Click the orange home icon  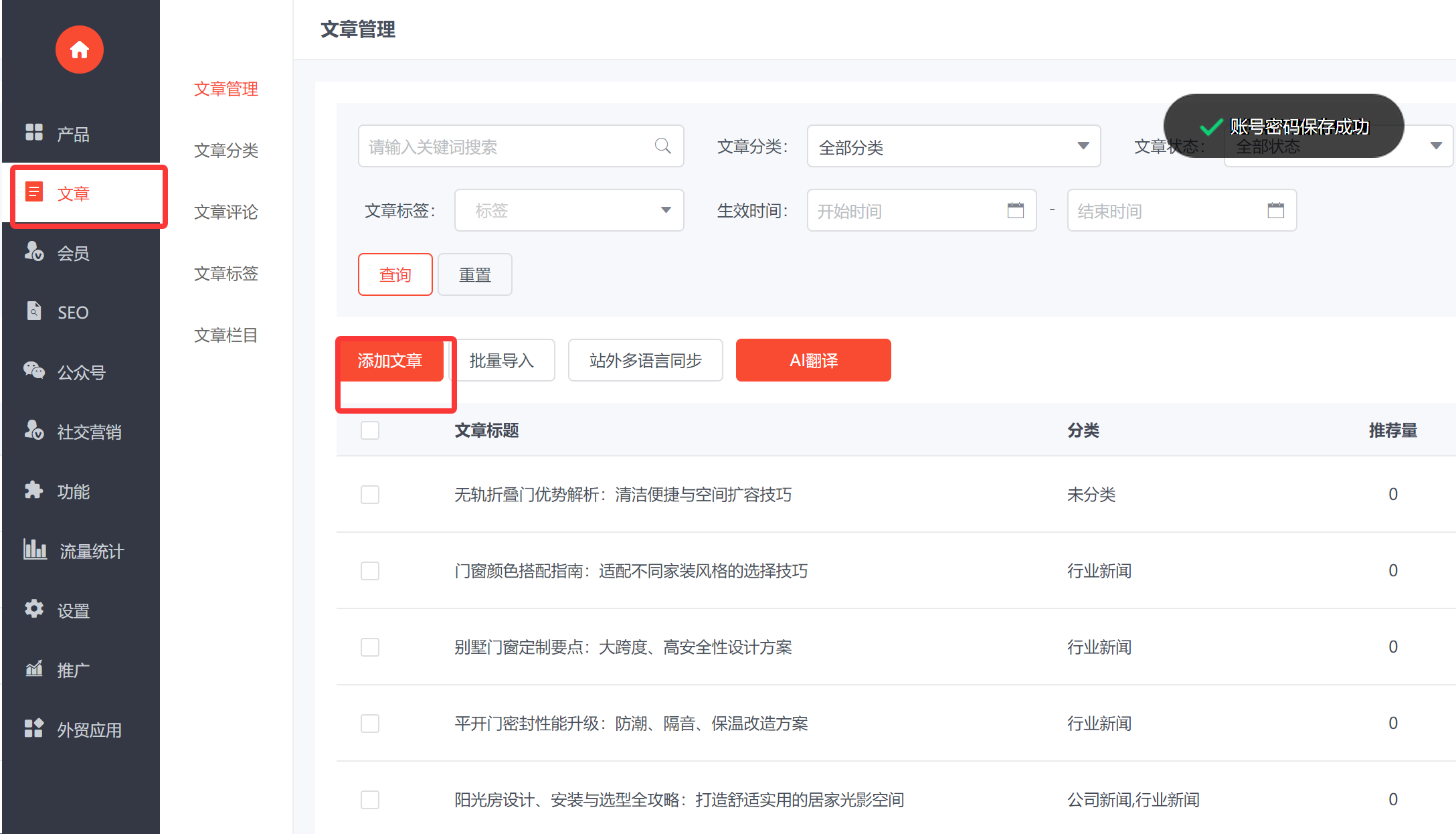click(x=79, y=50)
